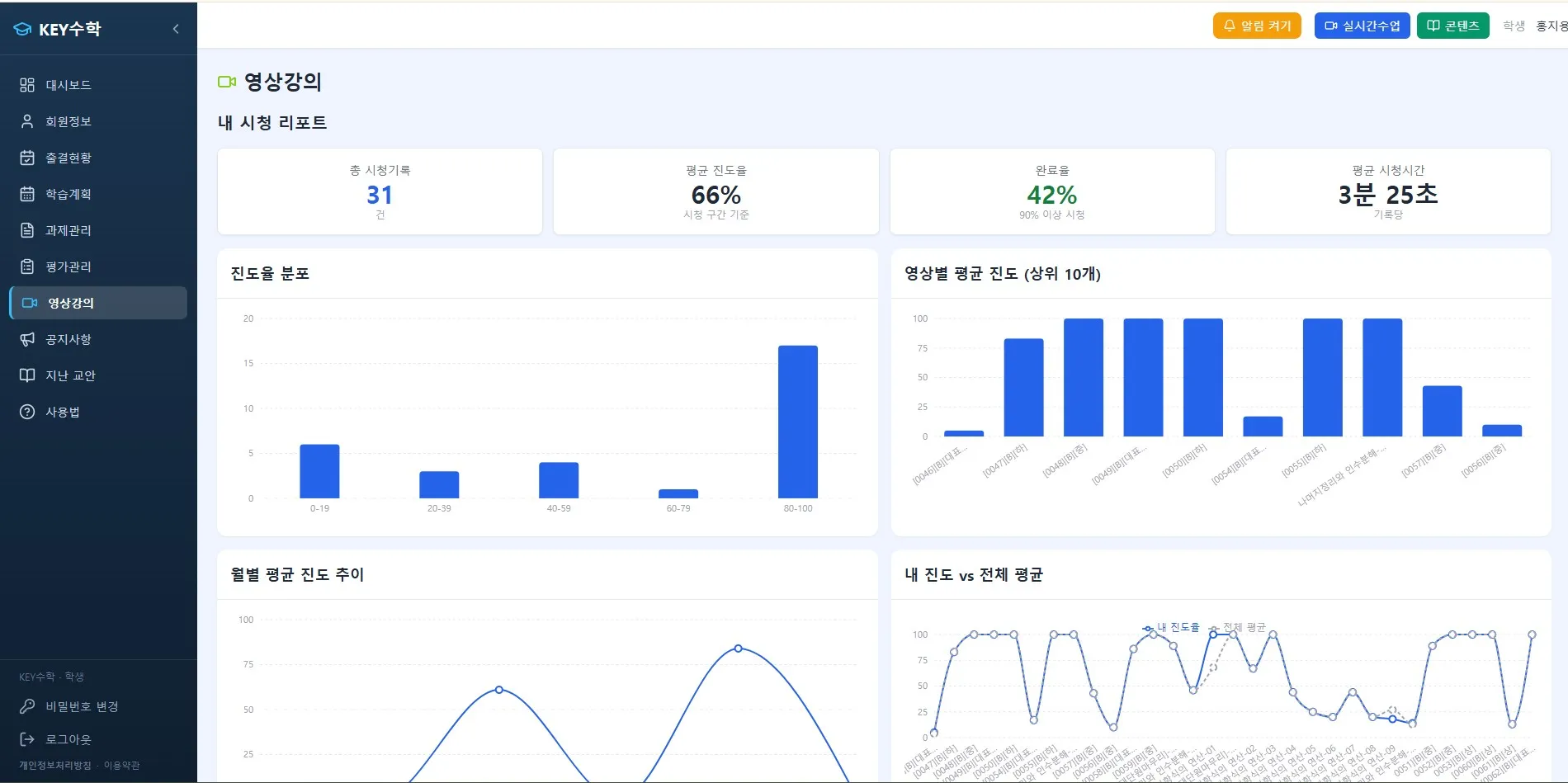Viewport: 1568px width, 783px height.
Task: Select 학습계획 in the sidebar
Action: pos(98,194)
